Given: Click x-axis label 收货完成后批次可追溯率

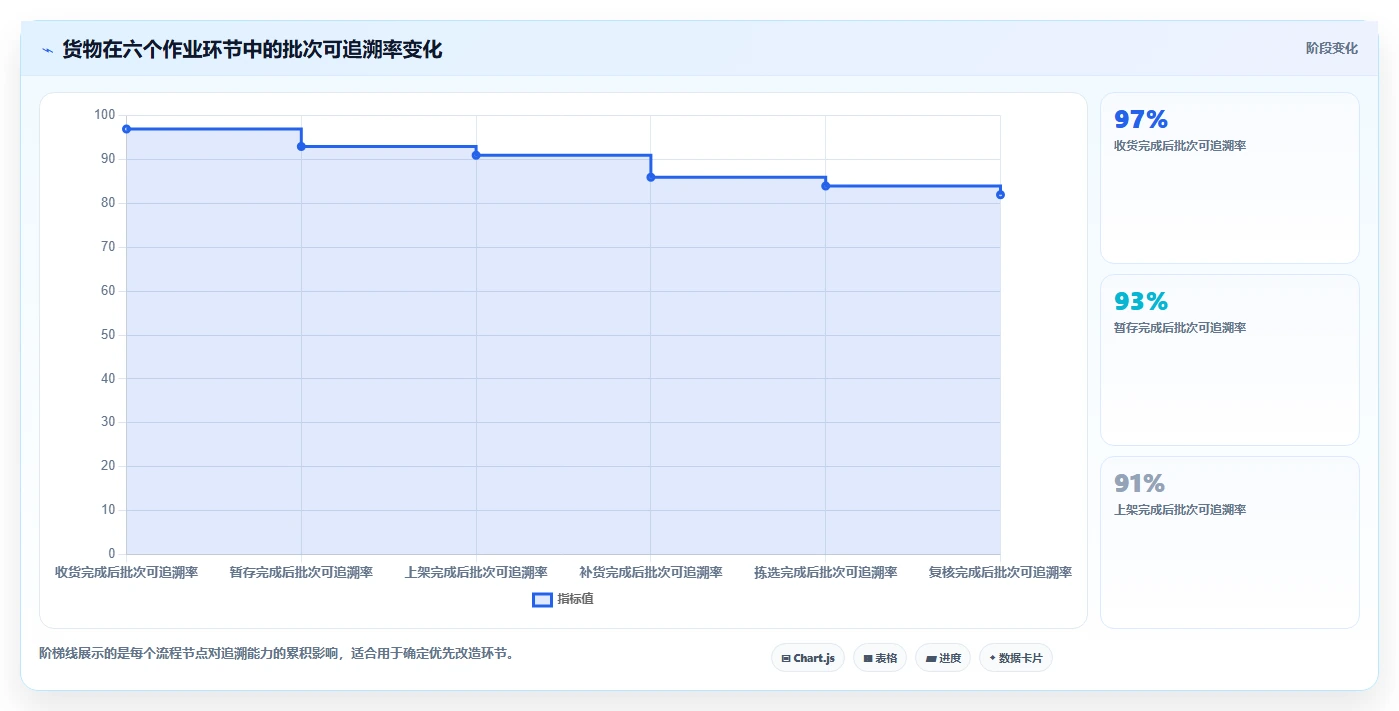Looking at the screenshot, I should [x=126, y=573].
